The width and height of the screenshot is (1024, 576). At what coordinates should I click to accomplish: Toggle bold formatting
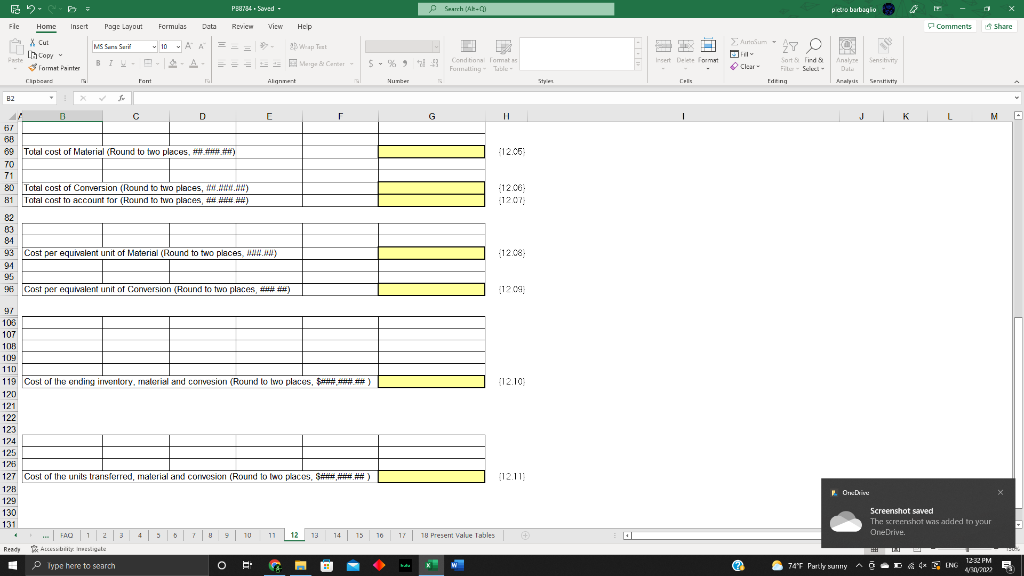click(98, 62)
